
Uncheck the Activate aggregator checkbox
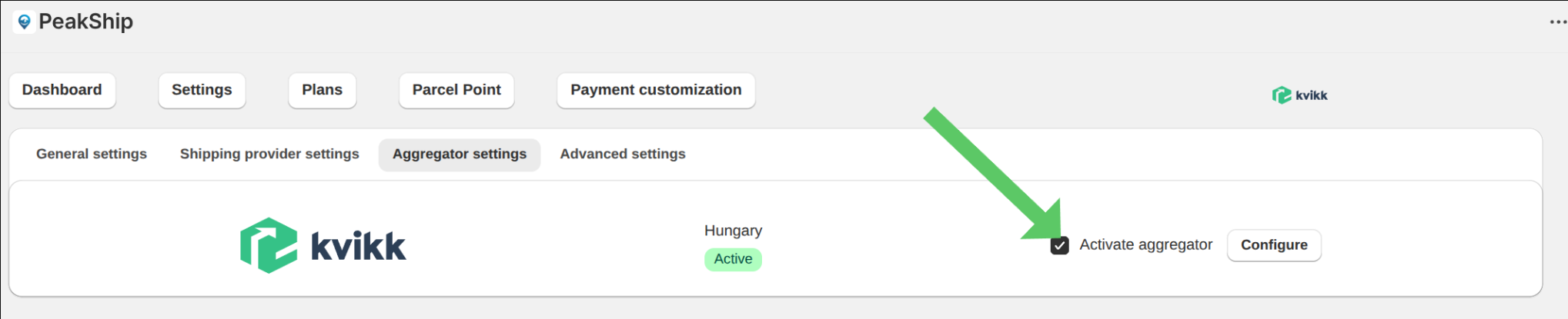coord(1059,245)
